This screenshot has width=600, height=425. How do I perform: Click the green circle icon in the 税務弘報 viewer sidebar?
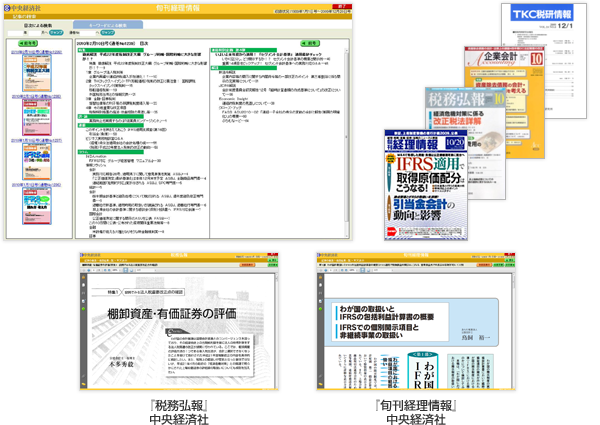(83, 309)
